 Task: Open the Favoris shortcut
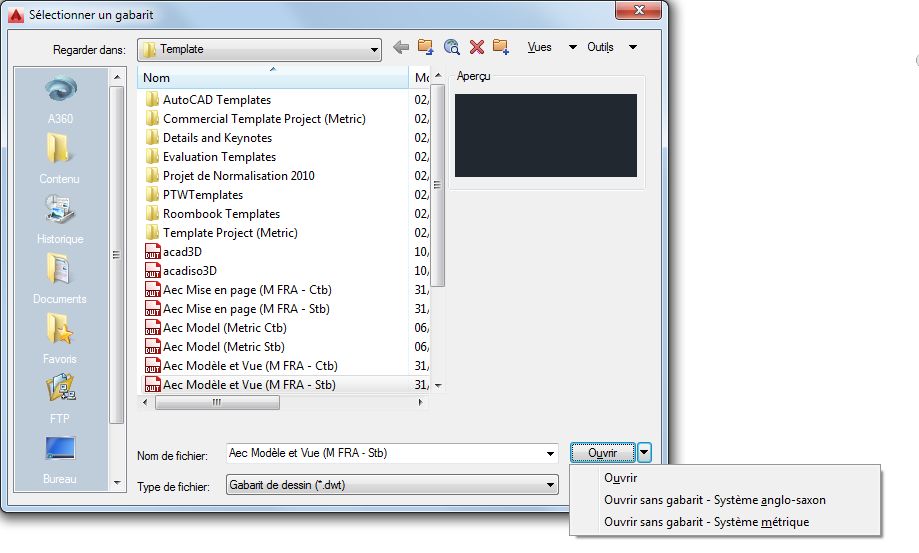[60, 339]
